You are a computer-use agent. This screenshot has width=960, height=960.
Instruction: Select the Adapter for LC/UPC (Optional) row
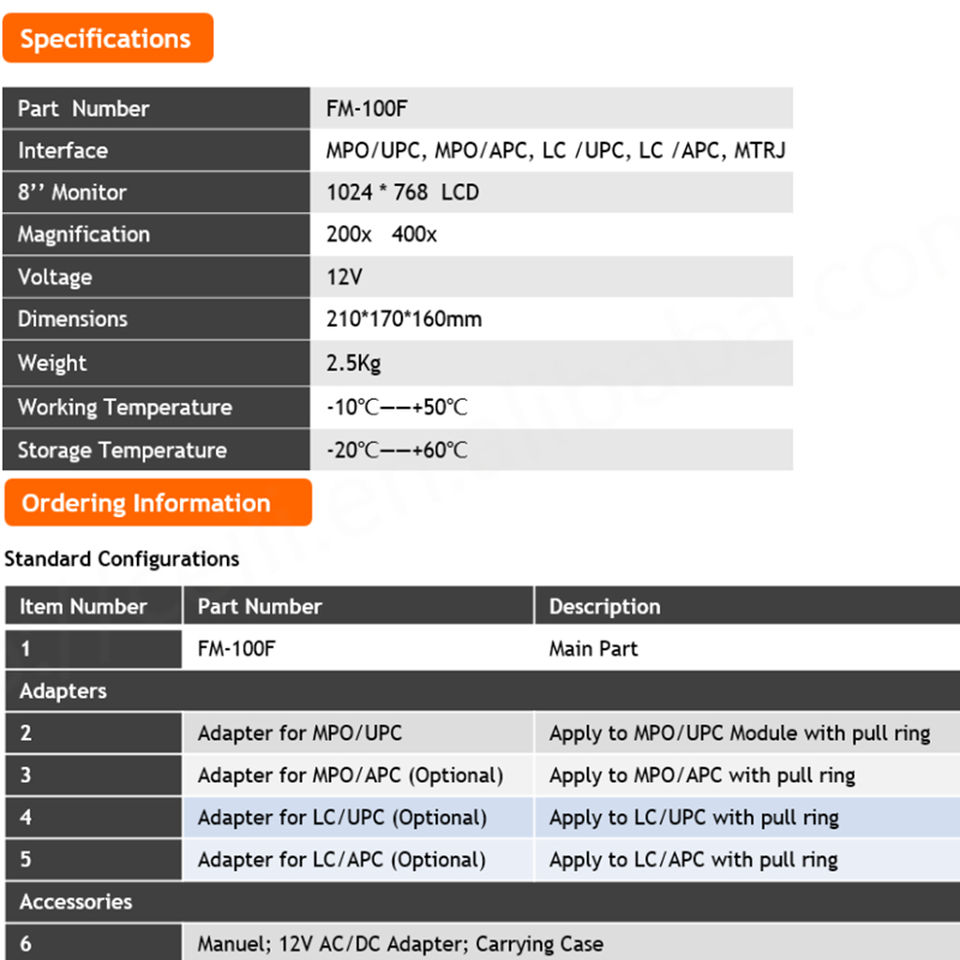click(482, 817)
